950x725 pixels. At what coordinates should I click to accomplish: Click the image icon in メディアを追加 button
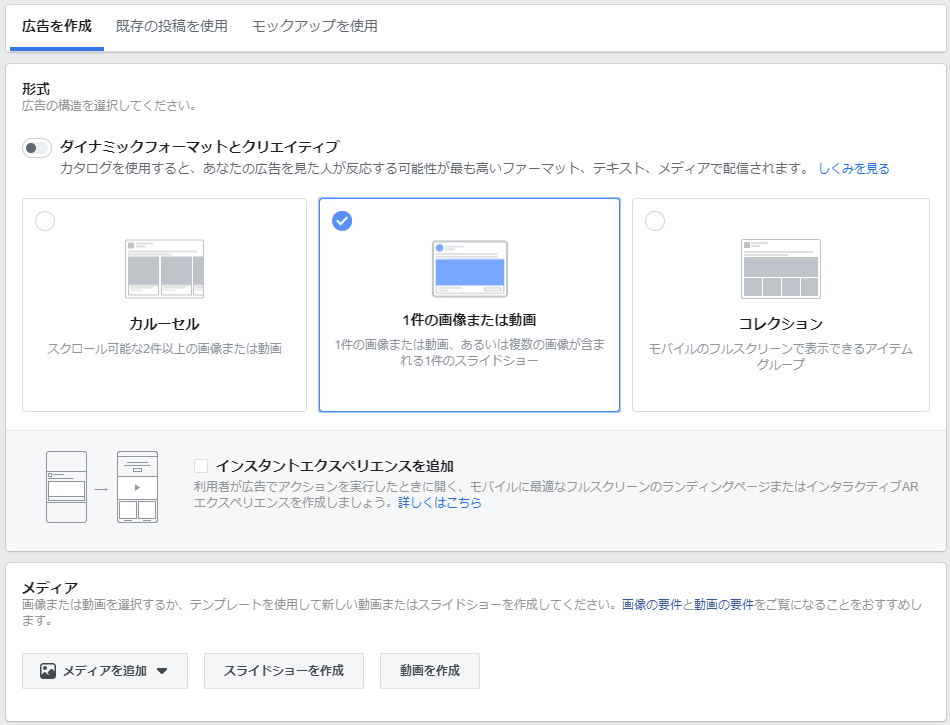pos(48,670)
